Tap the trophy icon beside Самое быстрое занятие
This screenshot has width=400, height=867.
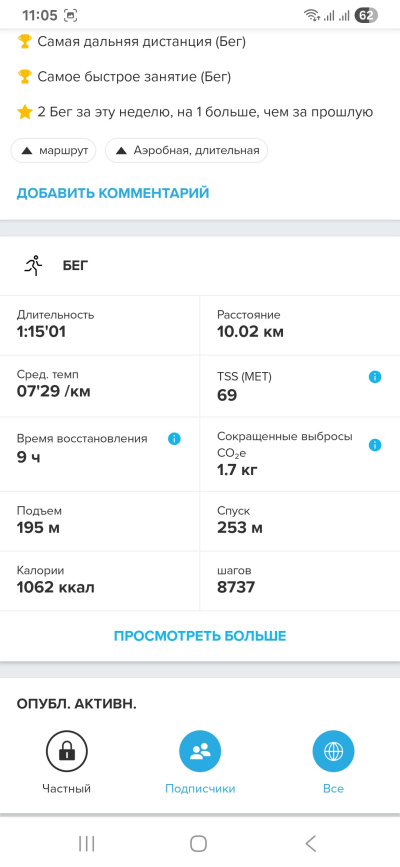(24, 77)
